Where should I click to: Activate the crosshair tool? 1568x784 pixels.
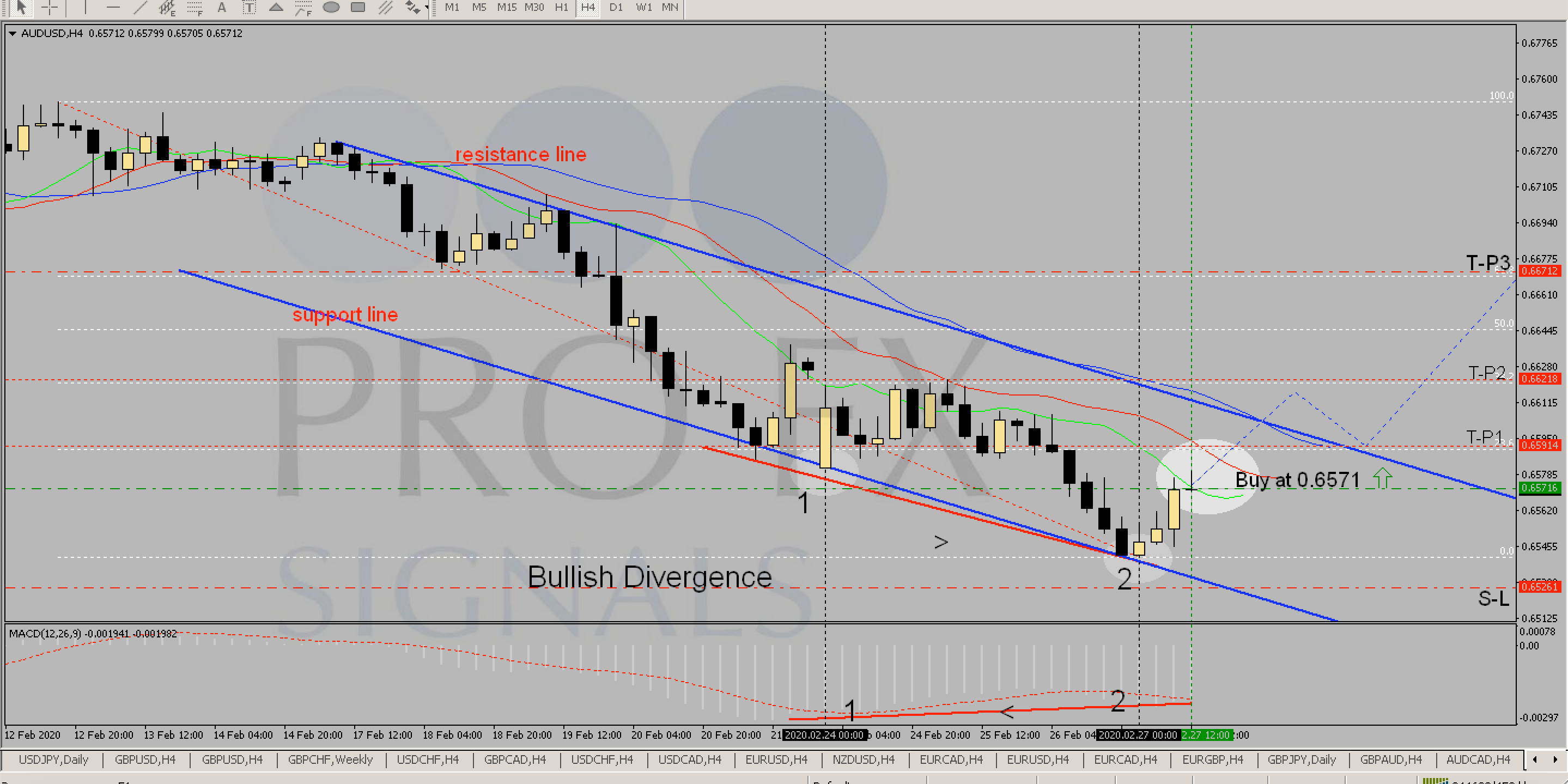pos(50,7)
